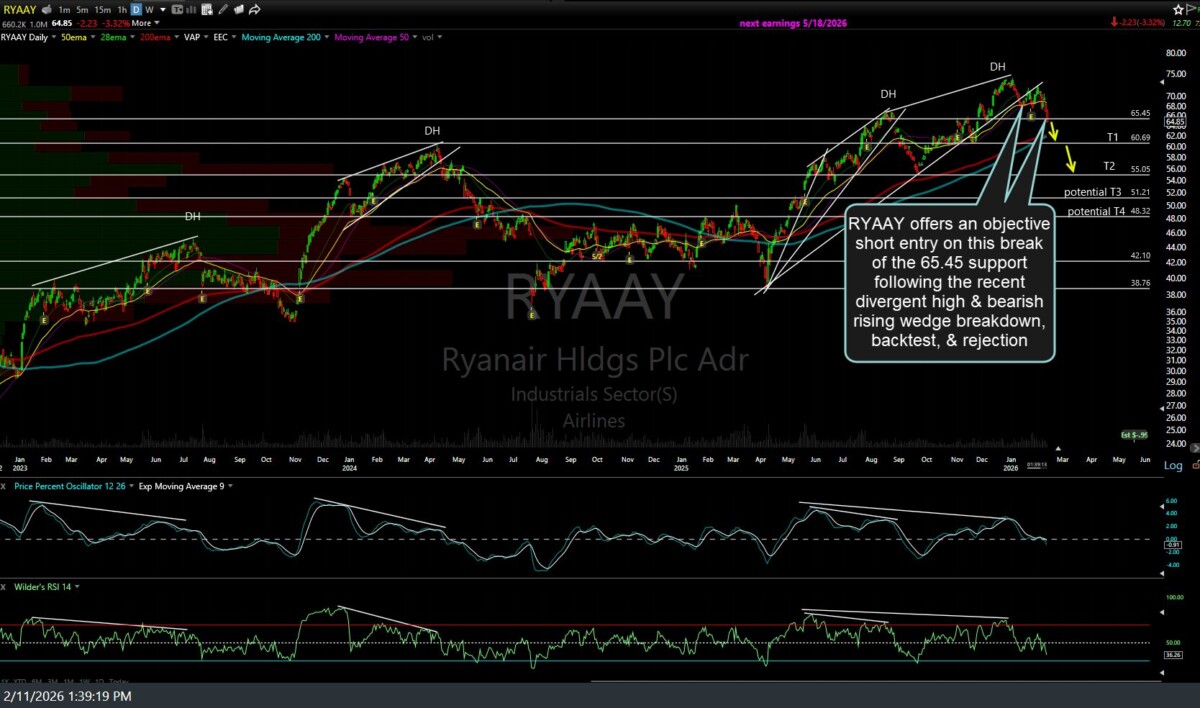Click the folder icon in the top toolbar
This screenshot has width=1200, height=708.
click(238, 10)
